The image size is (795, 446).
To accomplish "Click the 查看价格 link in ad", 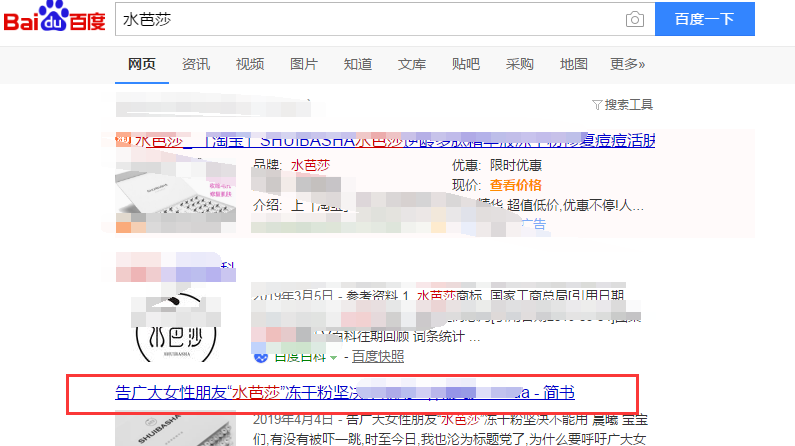I will (515, 185).
